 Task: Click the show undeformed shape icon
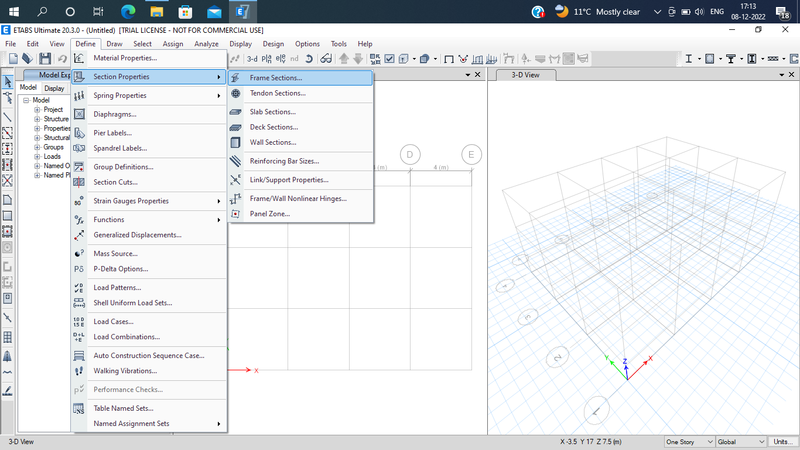tap(448, 59)
